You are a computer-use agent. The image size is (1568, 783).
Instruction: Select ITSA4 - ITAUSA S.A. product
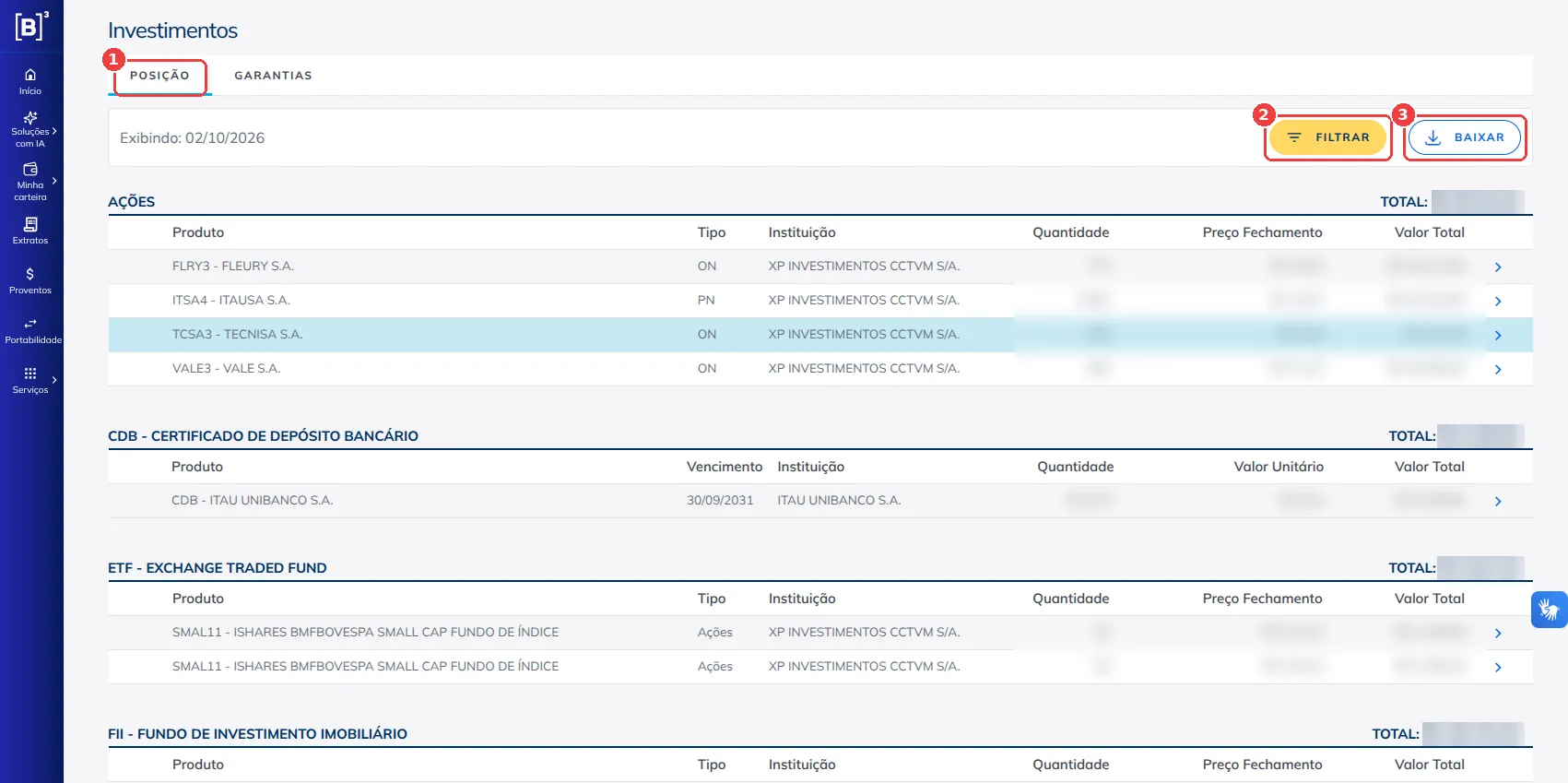tap(231, 300)
